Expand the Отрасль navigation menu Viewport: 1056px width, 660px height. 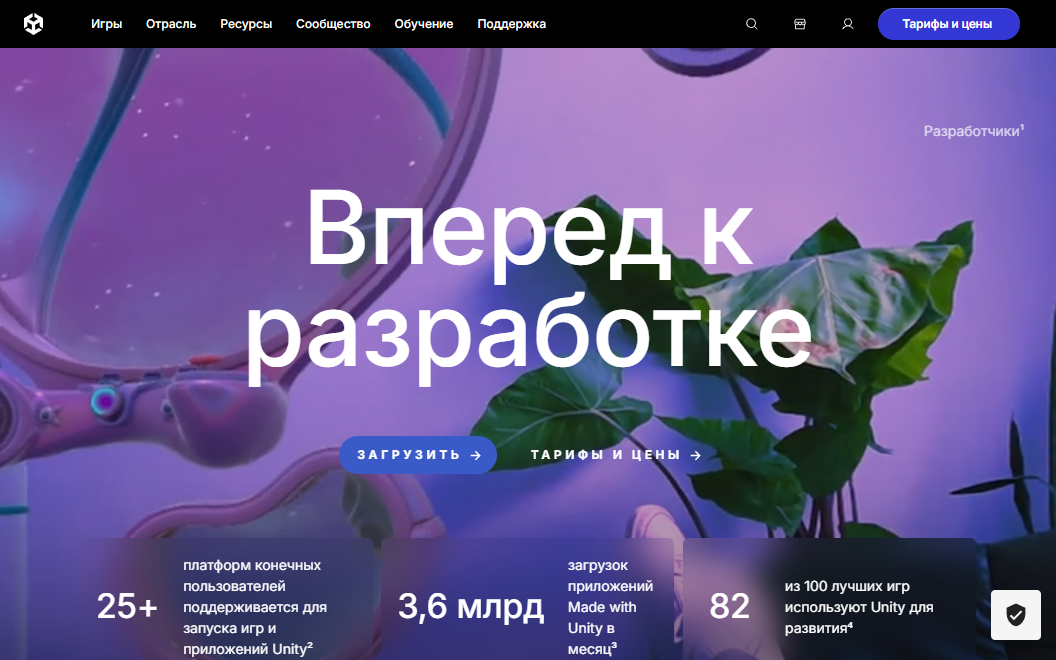pos(171,24)
